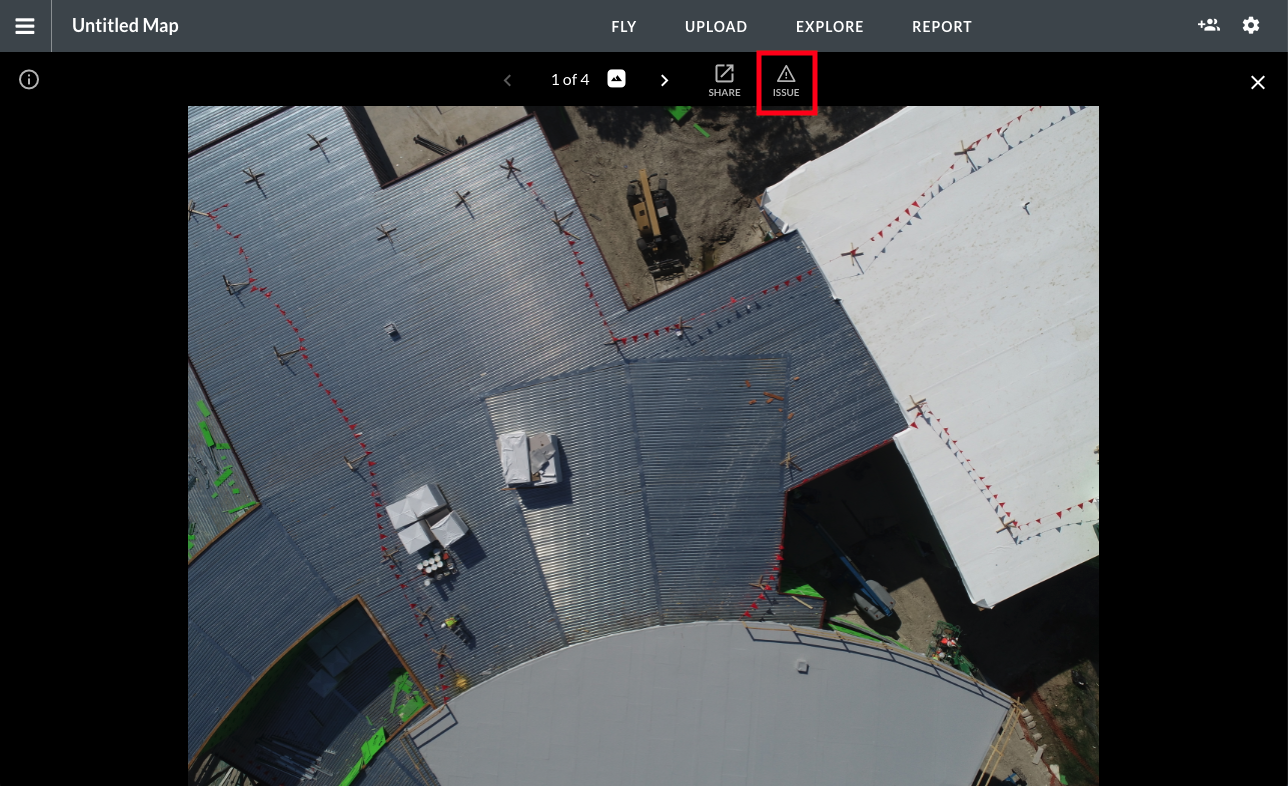Create an ISSUE on this photo
The image size is (1288, 786).
click(x=786, y=81)
